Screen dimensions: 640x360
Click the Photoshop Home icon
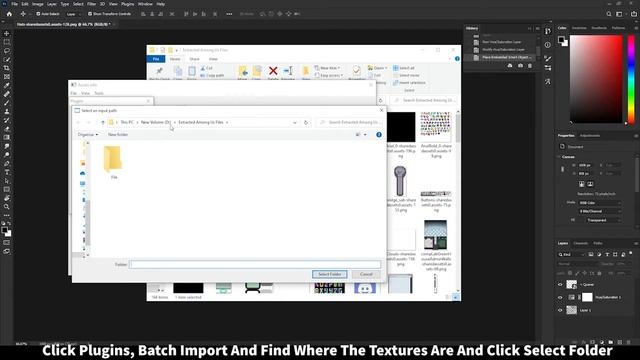point(9,14)
